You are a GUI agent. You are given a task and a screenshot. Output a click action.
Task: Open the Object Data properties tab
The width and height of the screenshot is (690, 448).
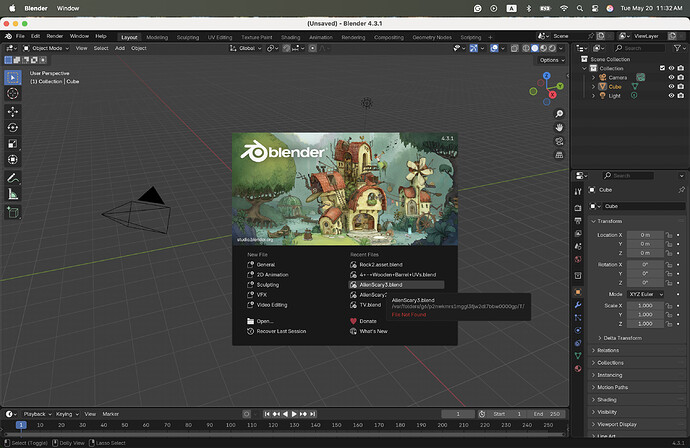click(x=578, y=356)
